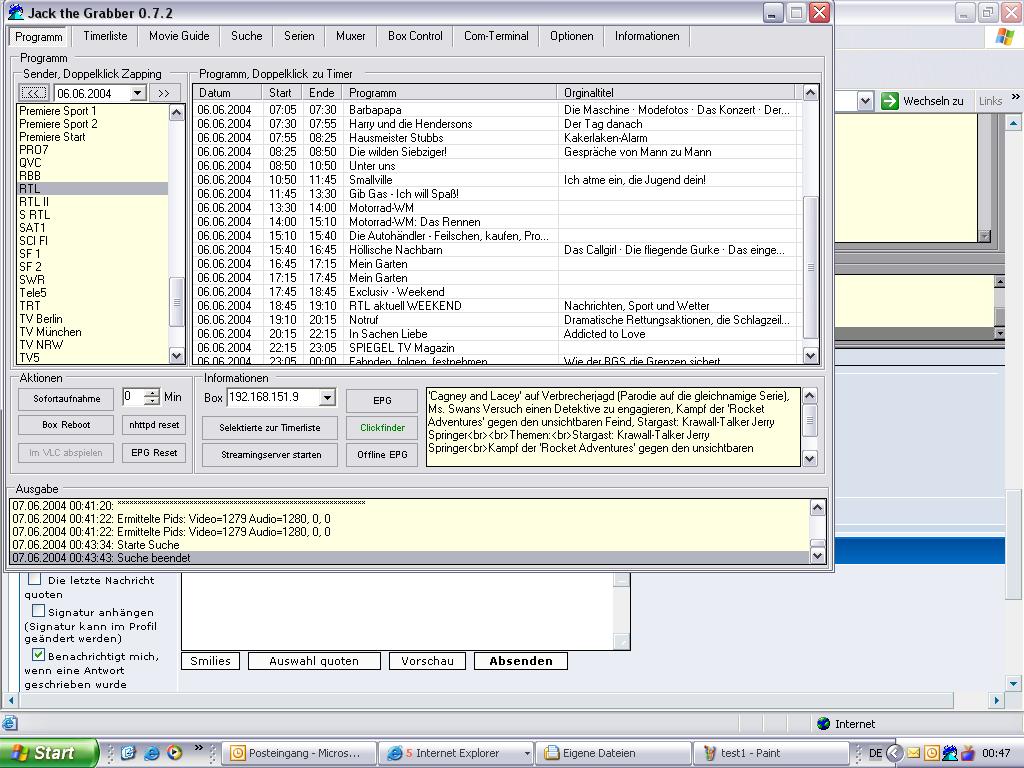Viewport: 1024px width, 768px height.
Task: Toggle the 'Signatur anhängen' checkbox
Action: [38, 611]
